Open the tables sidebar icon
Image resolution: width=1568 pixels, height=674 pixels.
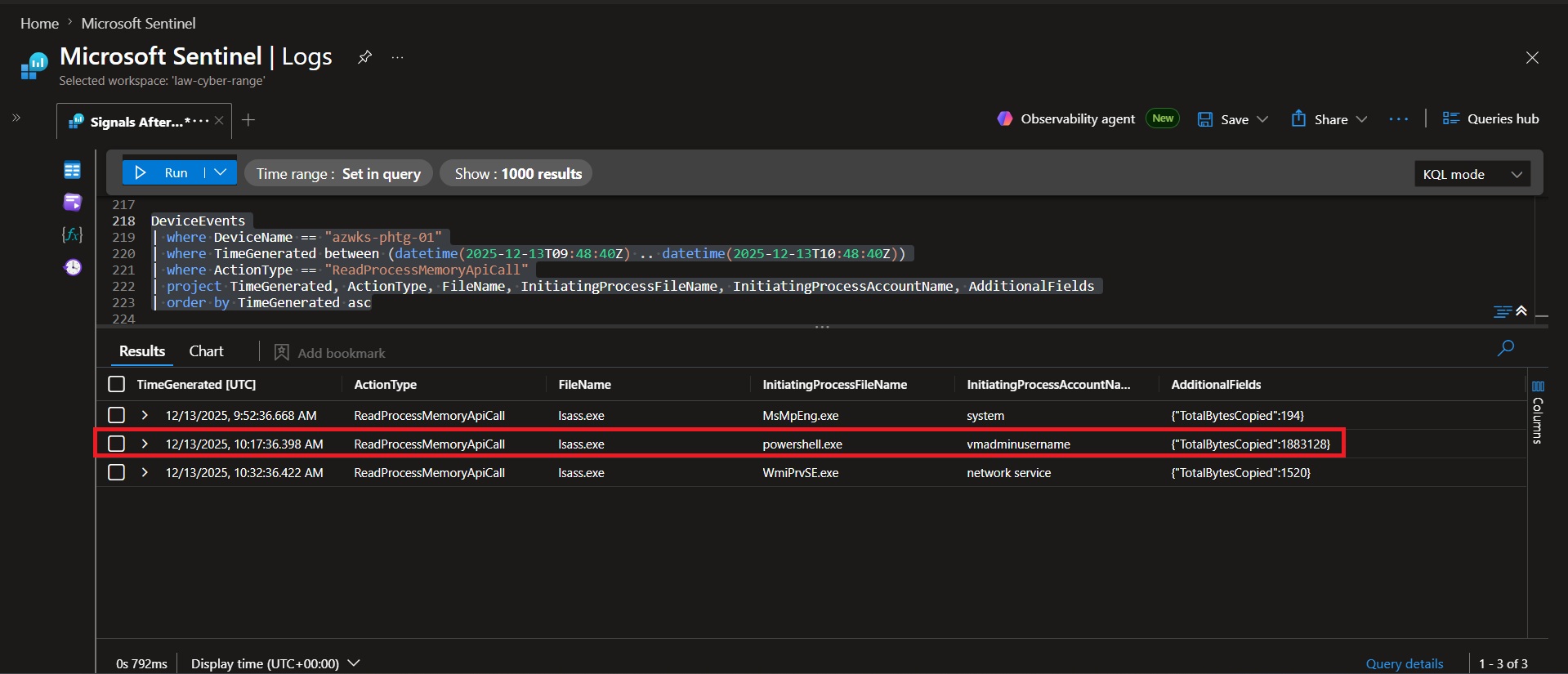click(x=73, y=170)
